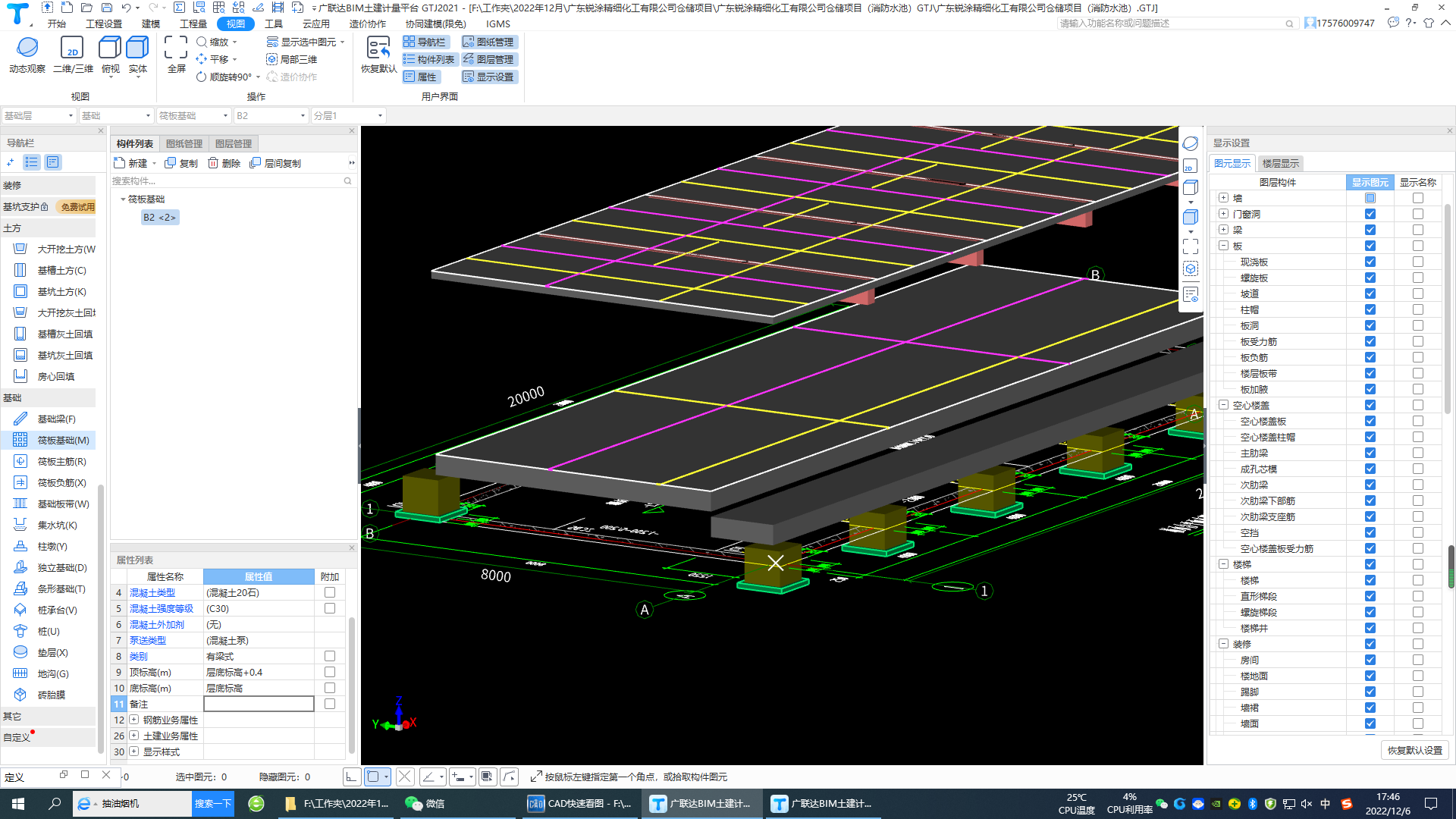
Task: Select 房心回填 item
Action: [x=45, y=376]
